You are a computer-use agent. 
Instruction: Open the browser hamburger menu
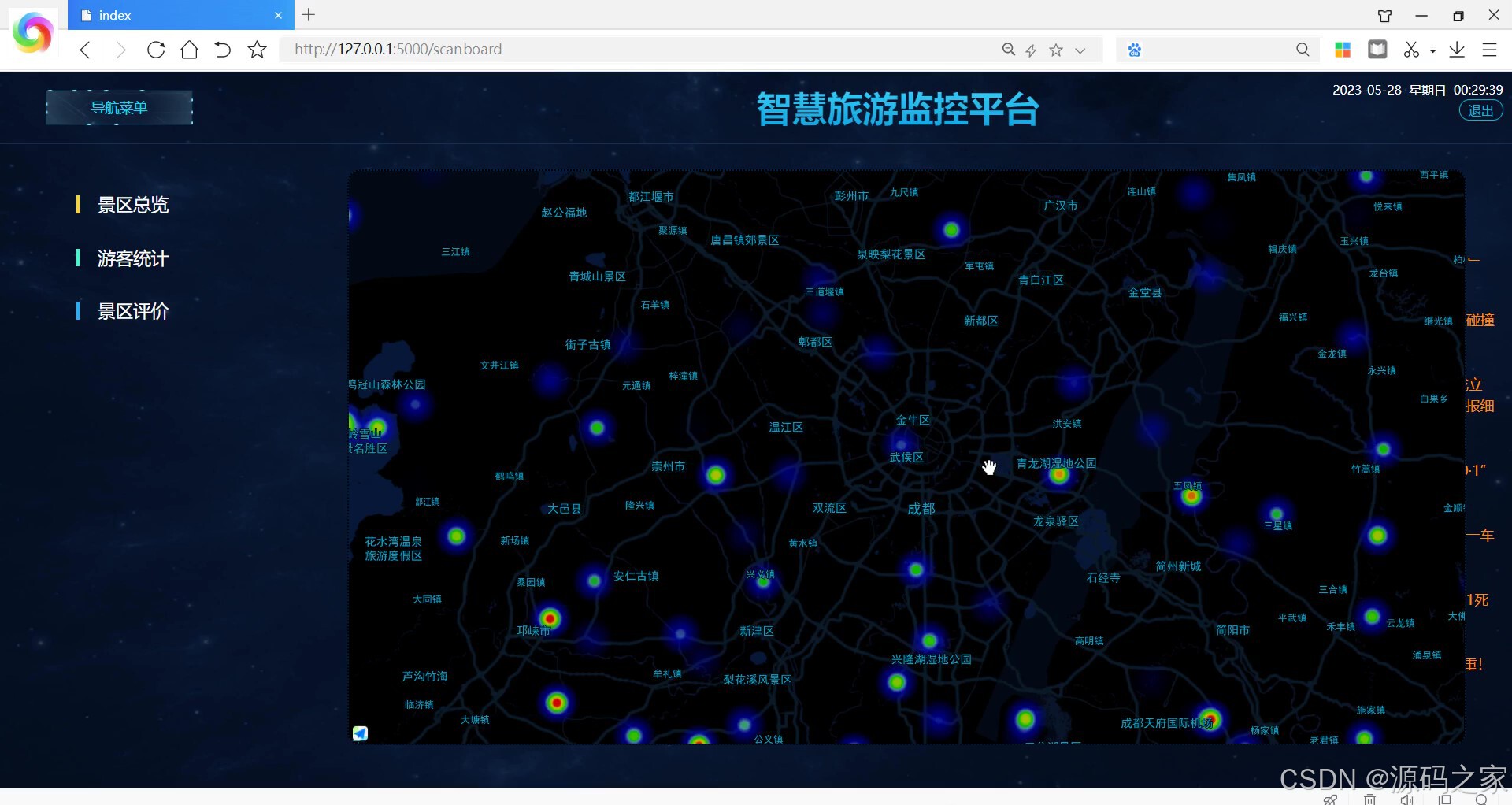1489,50
